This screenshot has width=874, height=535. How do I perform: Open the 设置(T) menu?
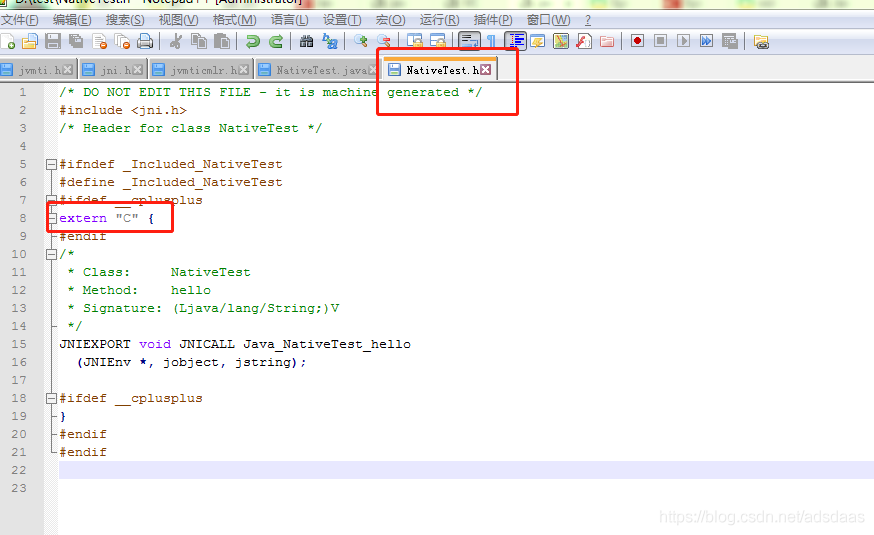click(342, 20)
